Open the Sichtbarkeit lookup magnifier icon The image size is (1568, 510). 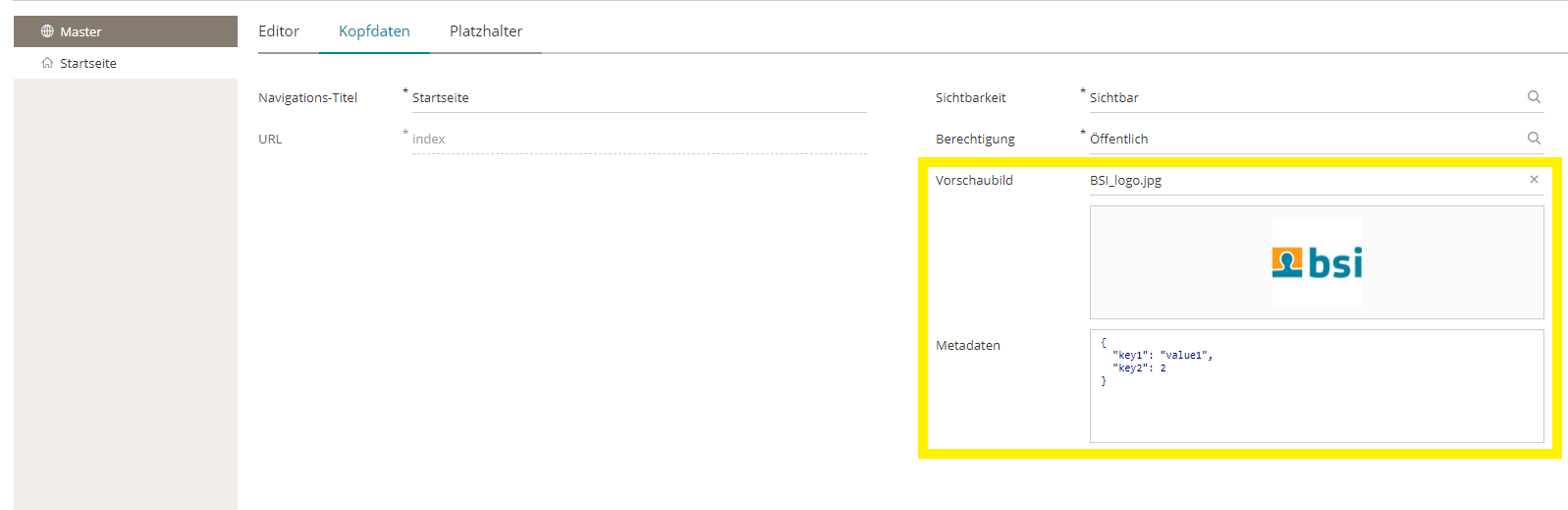click(1534, 97)
